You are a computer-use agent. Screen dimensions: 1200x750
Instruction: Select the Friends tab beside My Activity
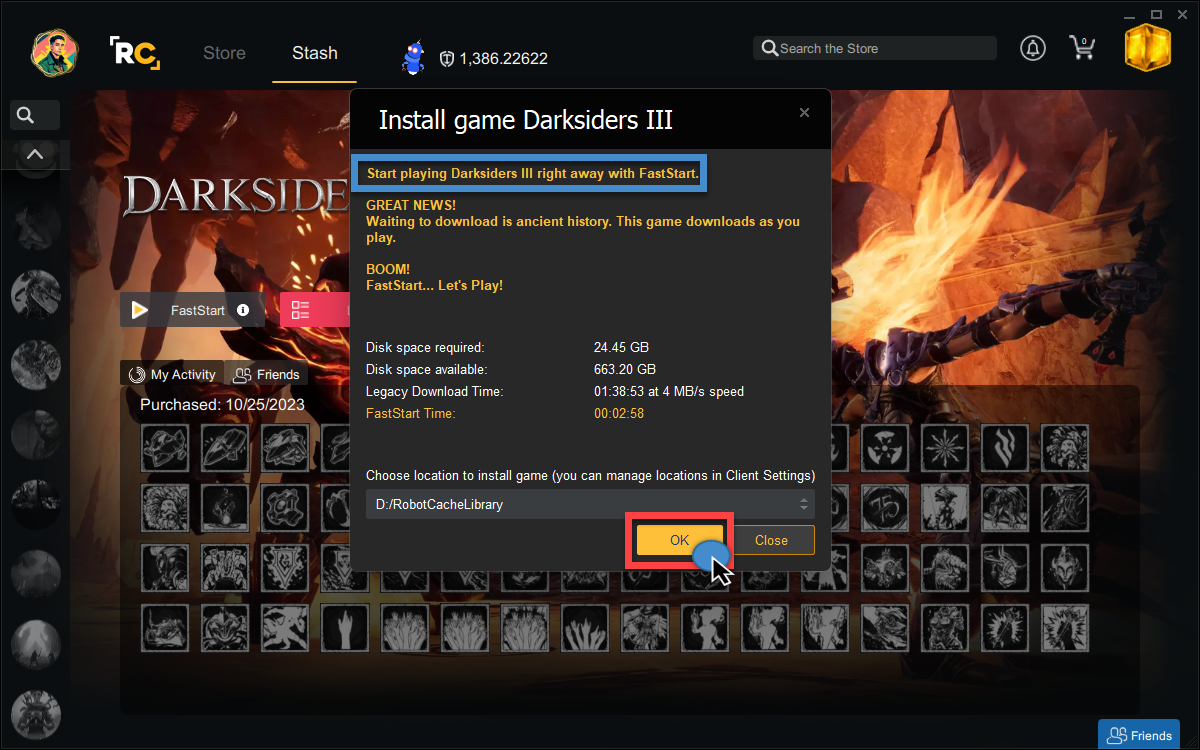tap(266, 374)
